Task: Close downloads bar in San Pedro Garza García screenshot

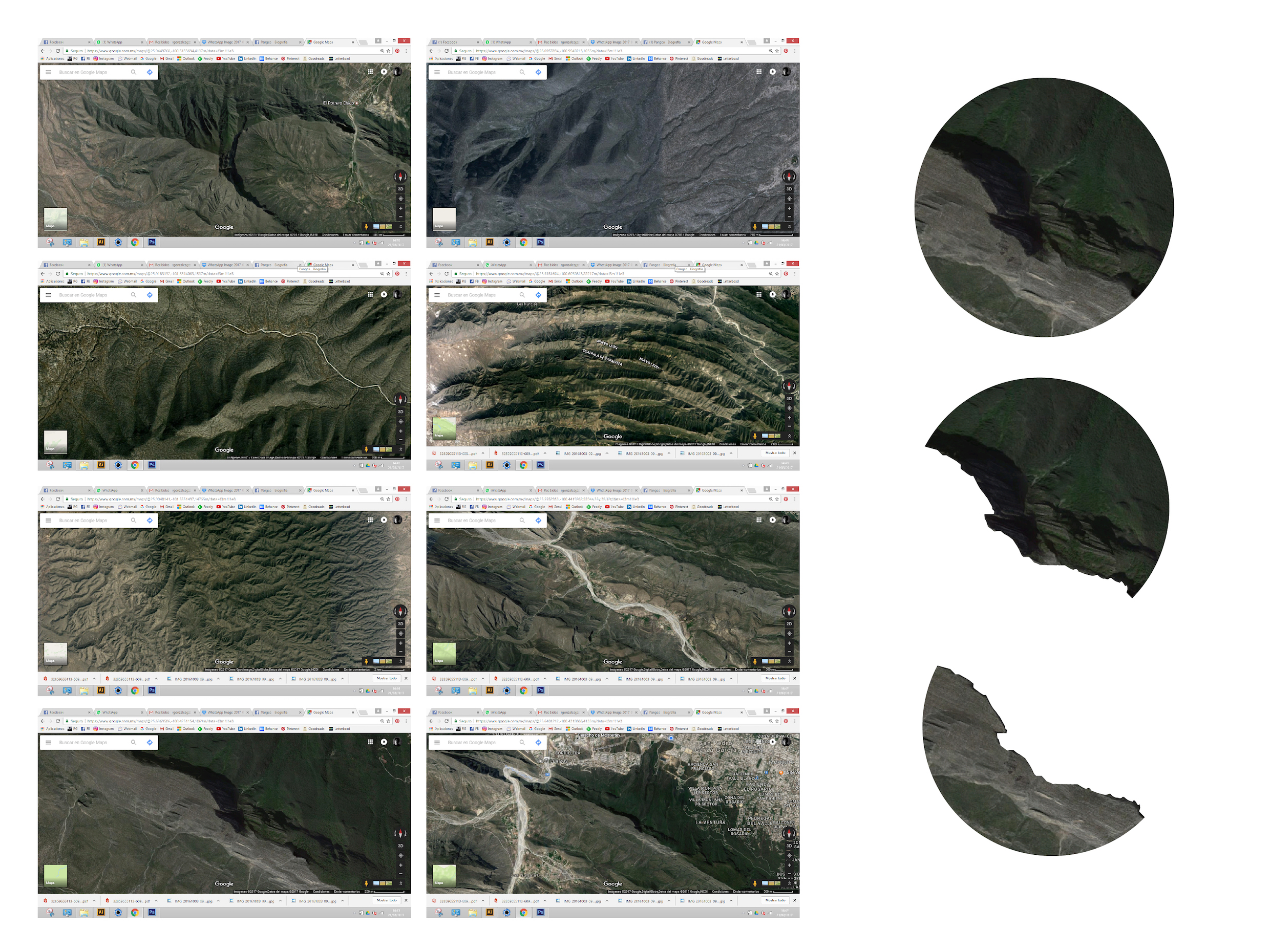Action: tap(795, 901)
